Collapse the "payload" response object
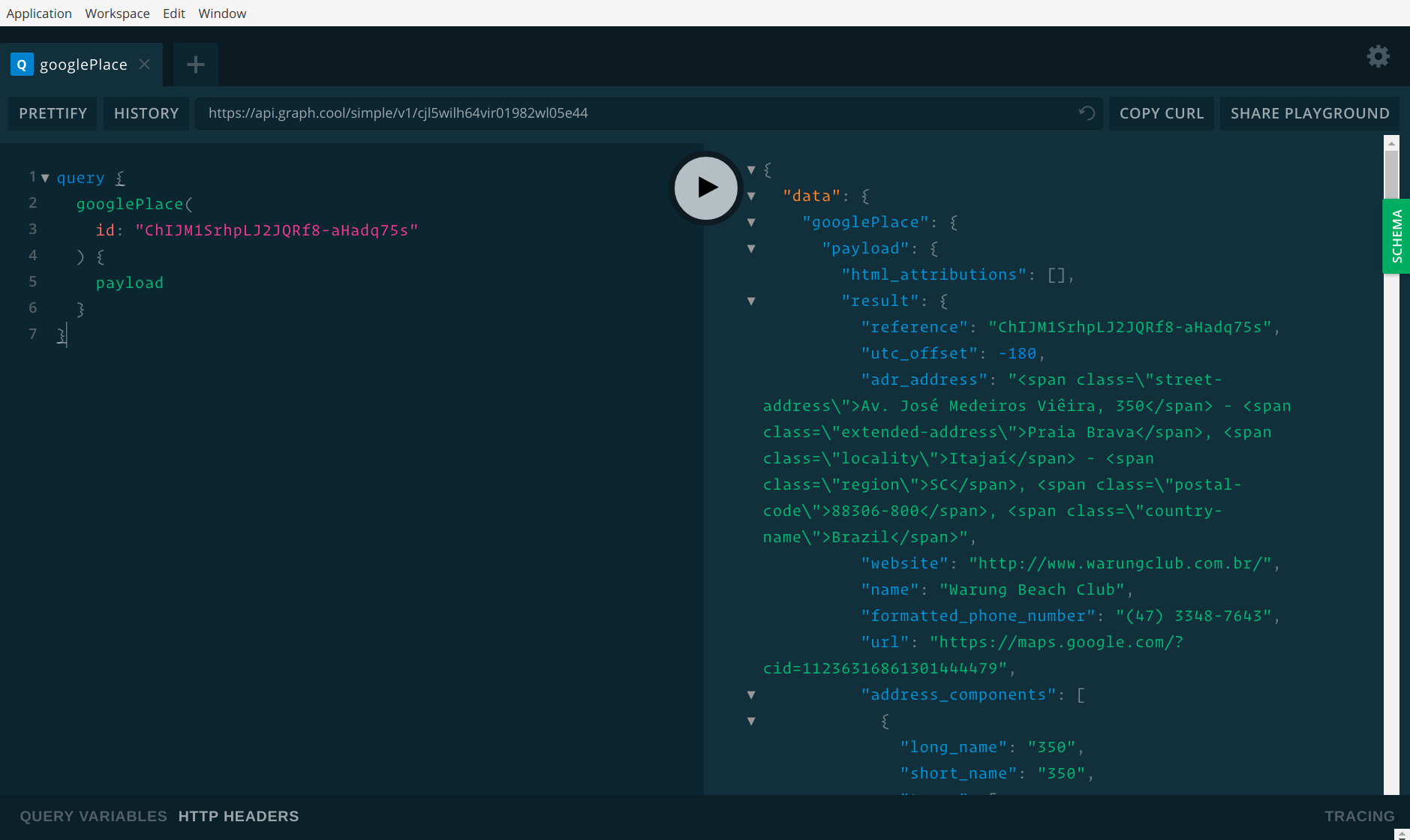The image size is (1410, 840). [x=751, y=248]
